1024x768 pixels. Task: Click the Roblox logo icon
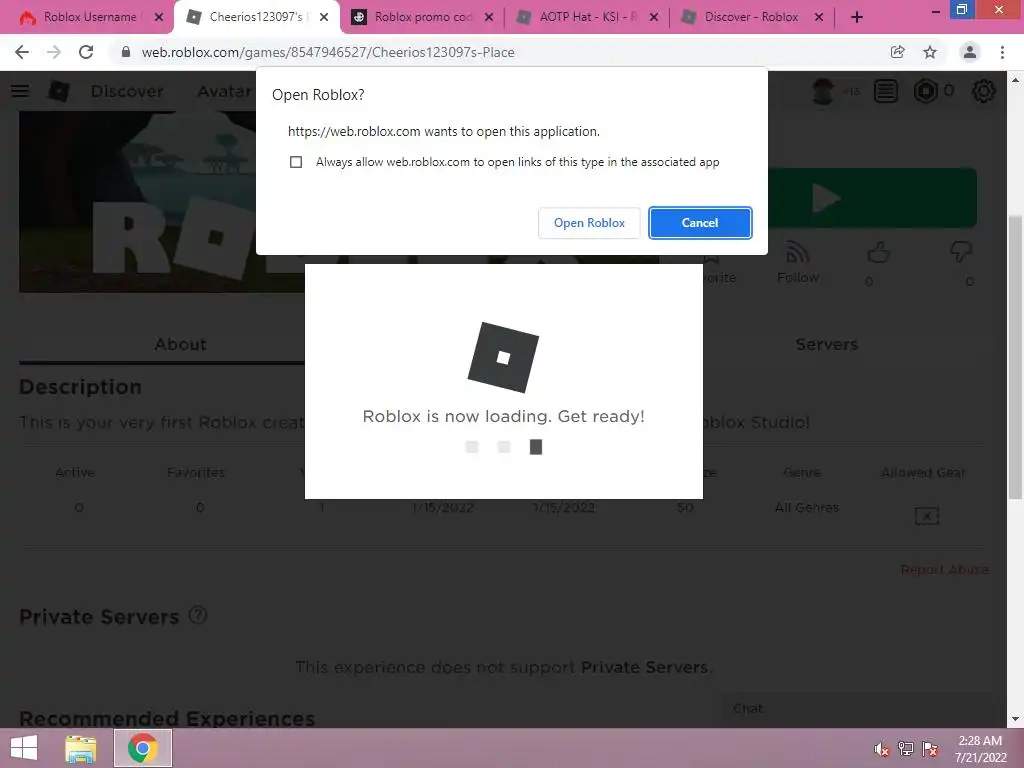click(x=59, y=91)
